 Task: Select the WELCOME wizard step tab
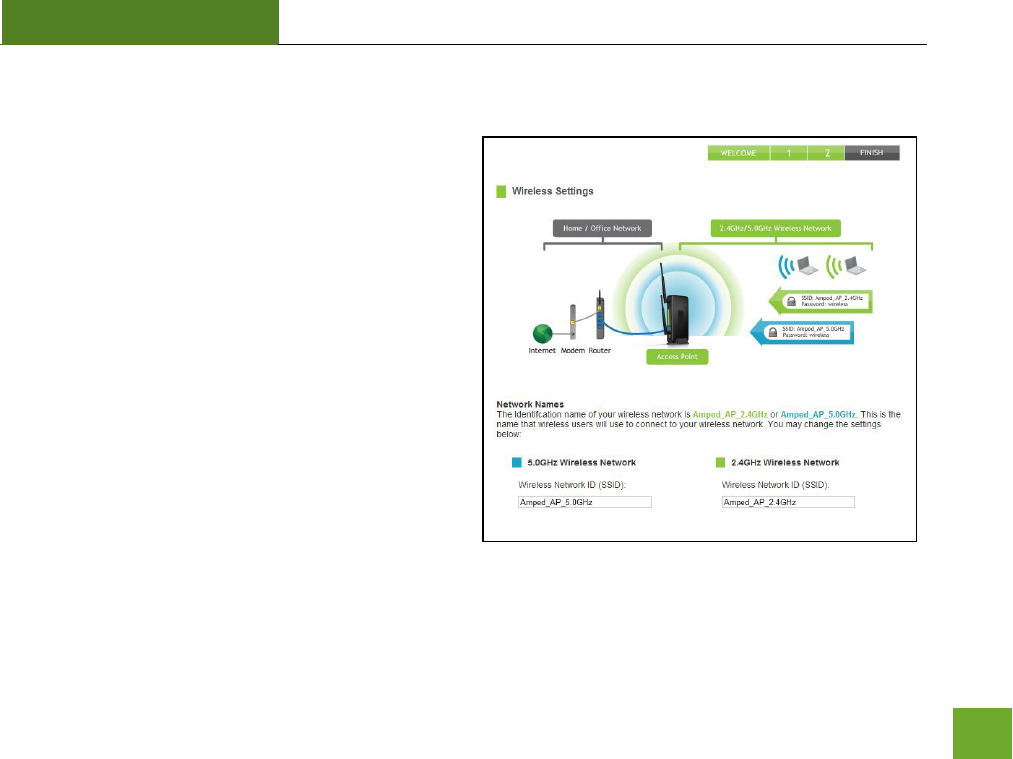[x=738, y=153]
